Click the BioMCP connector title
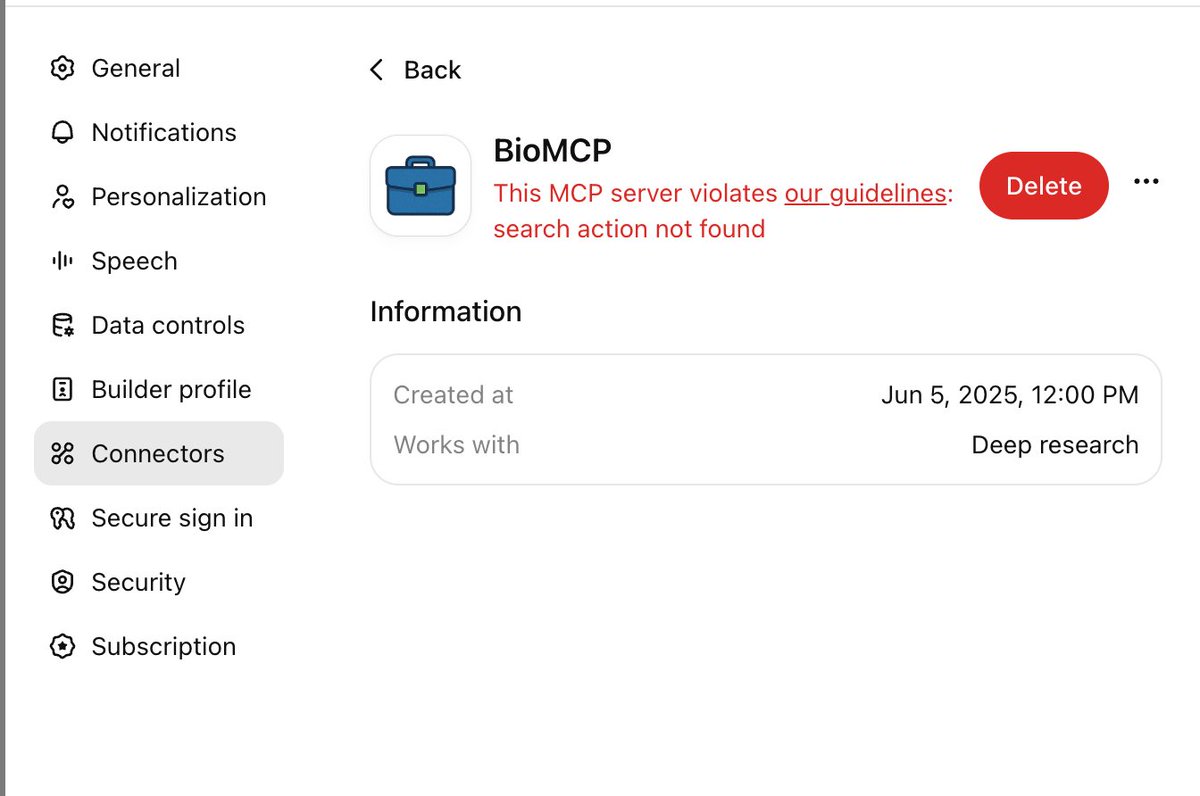 (x=552, y=150)
